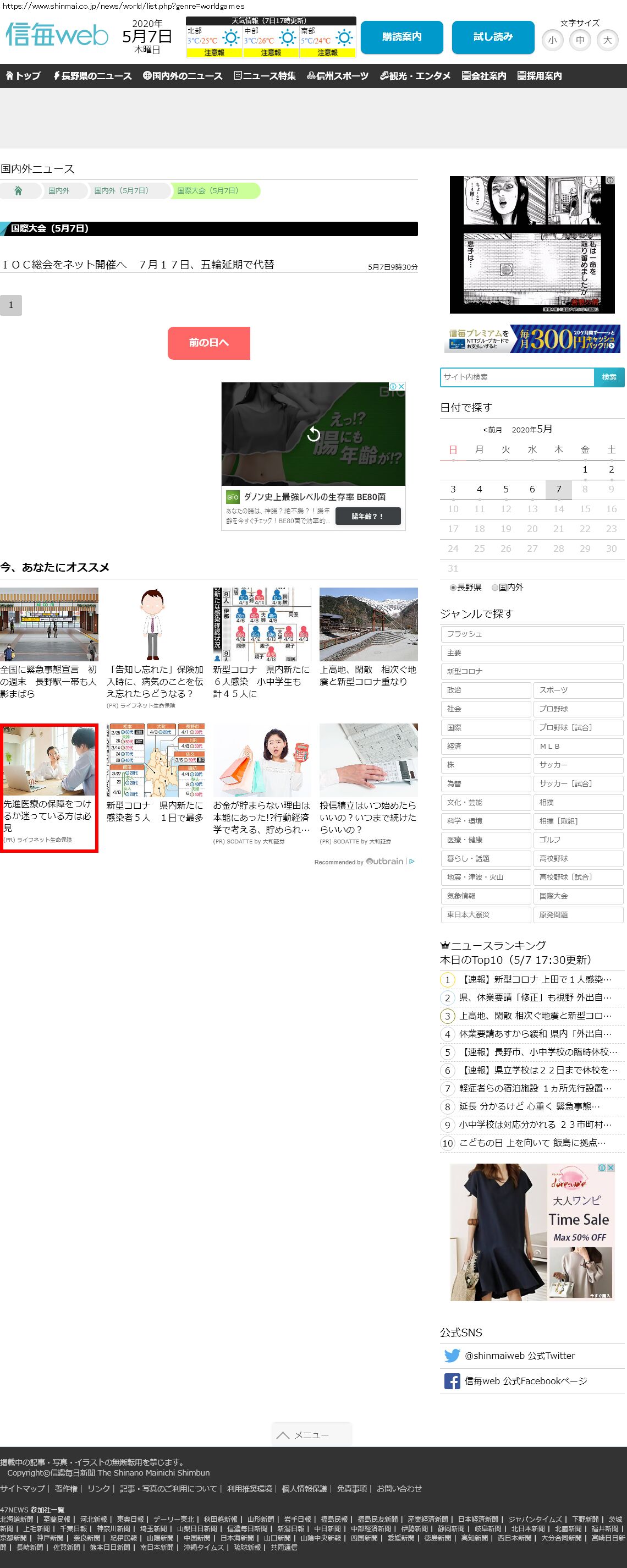Image resolution: width=627 pixels, height=1568 pixels.
Task: Open the official Twitter icon link
Action: pyautogui.click(x=452, y=1356)
